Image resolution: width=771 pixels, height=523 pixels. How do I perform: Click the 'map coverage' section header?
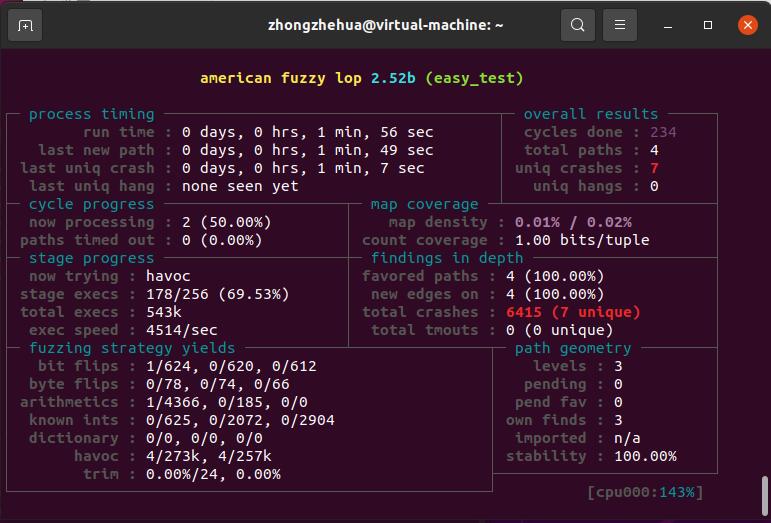(424, 204)
